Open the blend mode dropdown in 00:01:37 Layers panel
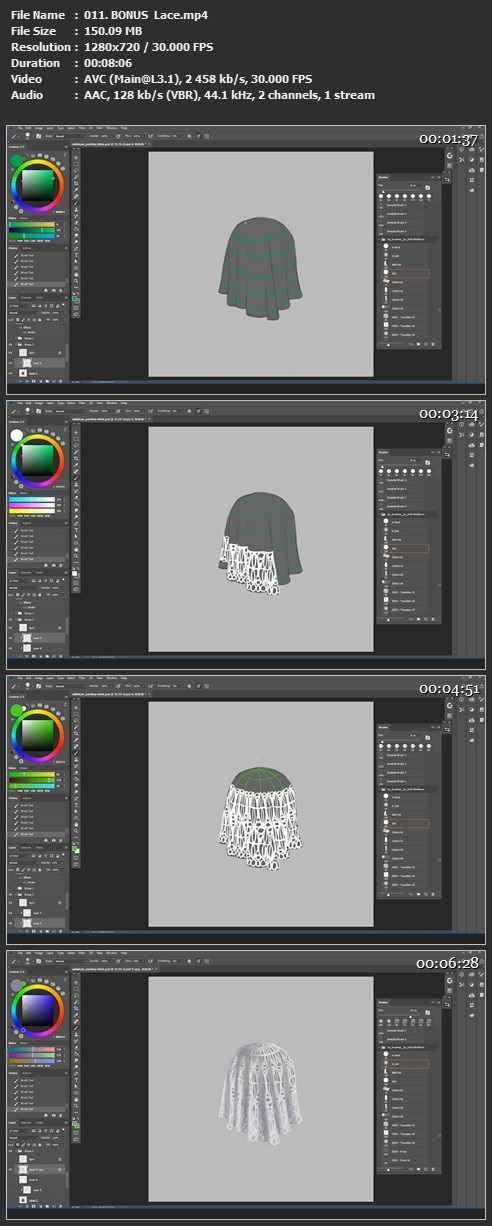Image resolution: width=492 pixels, height=1226 pixels. 23,313
